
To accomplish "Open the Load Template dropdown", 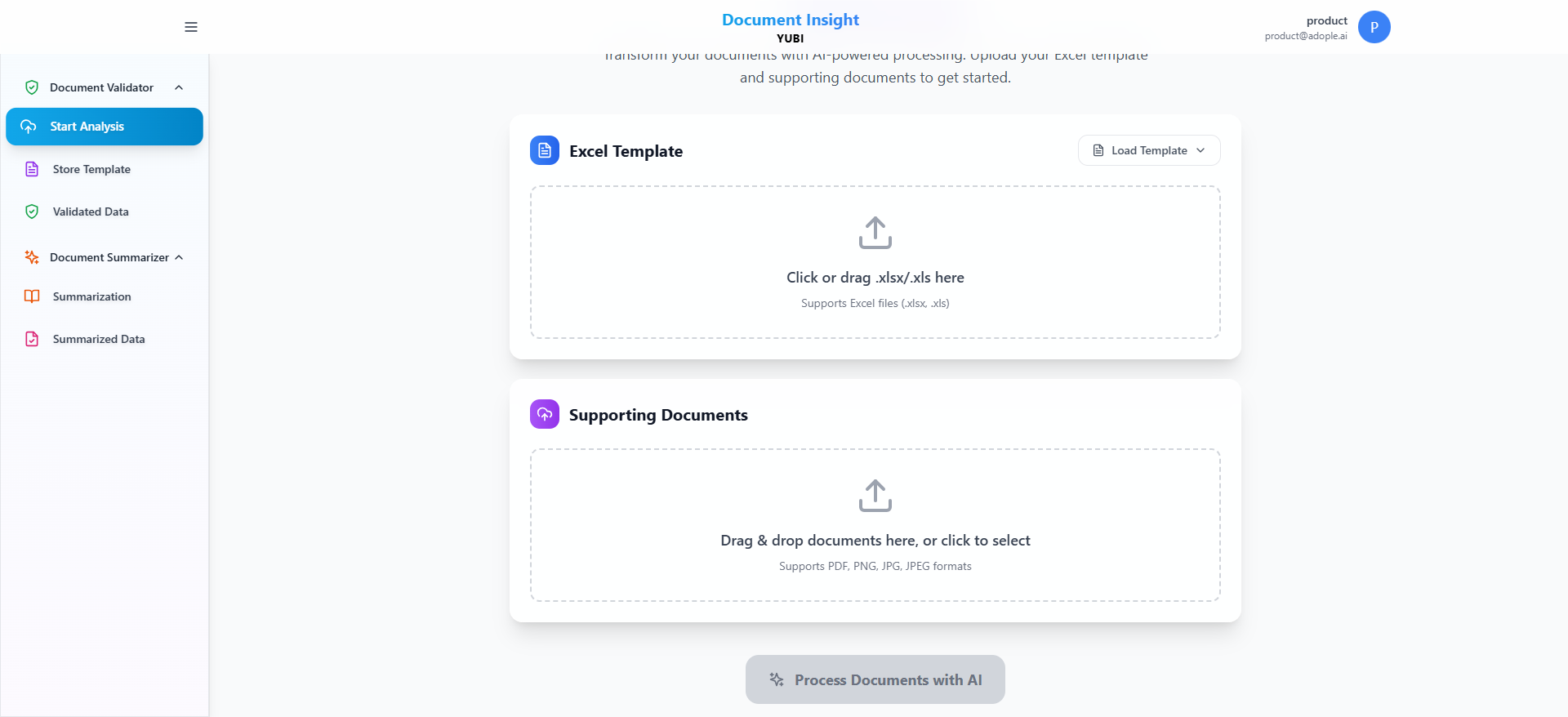I will (1149, 150).
